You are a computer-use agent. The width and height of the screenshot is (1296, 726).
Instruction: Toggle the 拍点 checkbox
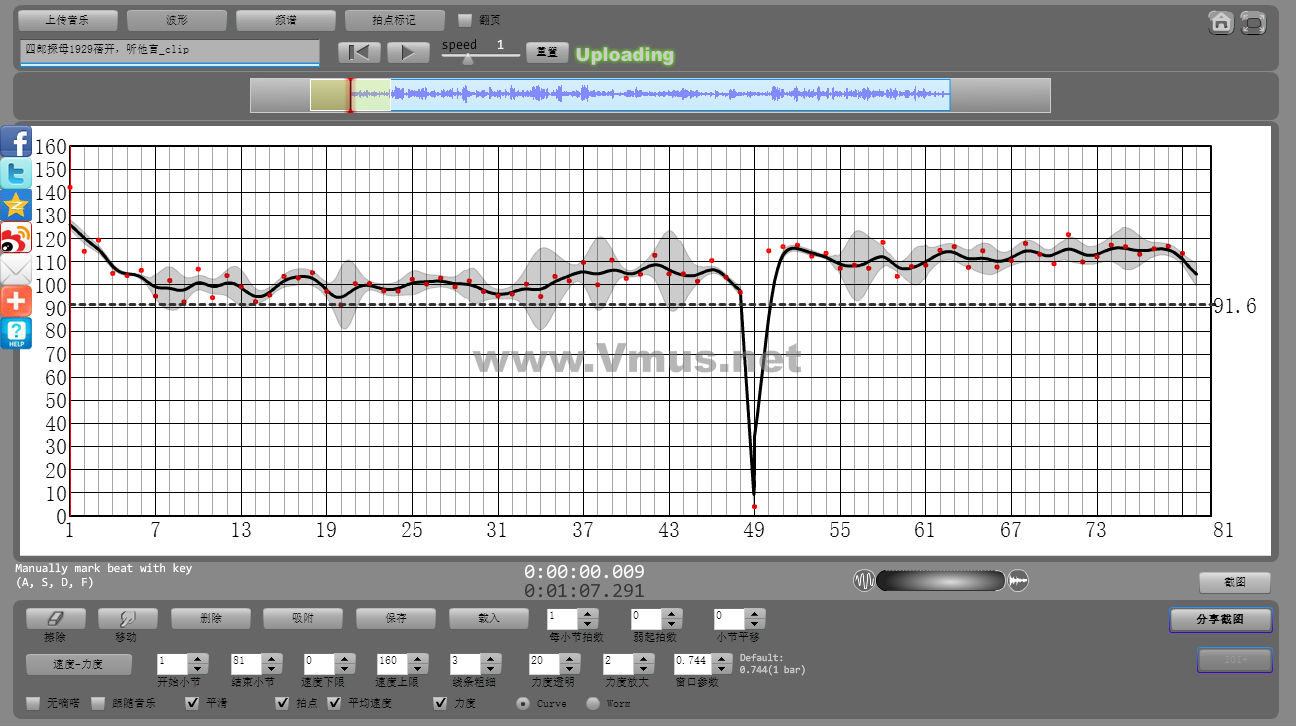282,703
